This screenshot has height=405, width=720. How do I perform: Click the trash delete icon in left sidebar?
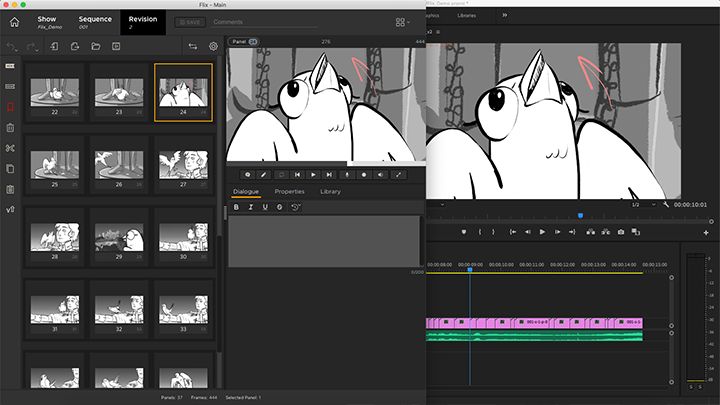(10, 127)
